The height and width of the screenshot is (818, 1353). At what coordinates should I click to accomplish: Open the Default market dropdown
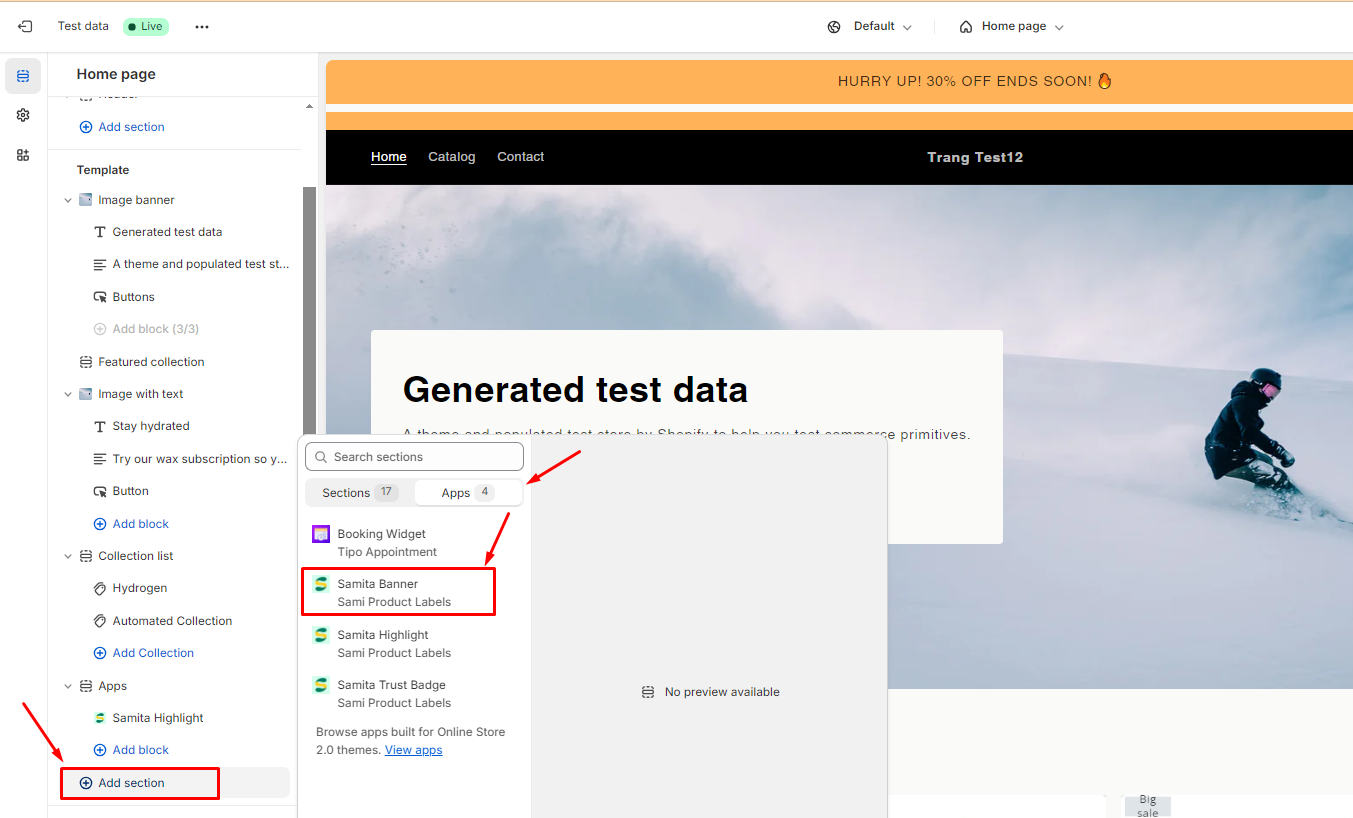870,27
